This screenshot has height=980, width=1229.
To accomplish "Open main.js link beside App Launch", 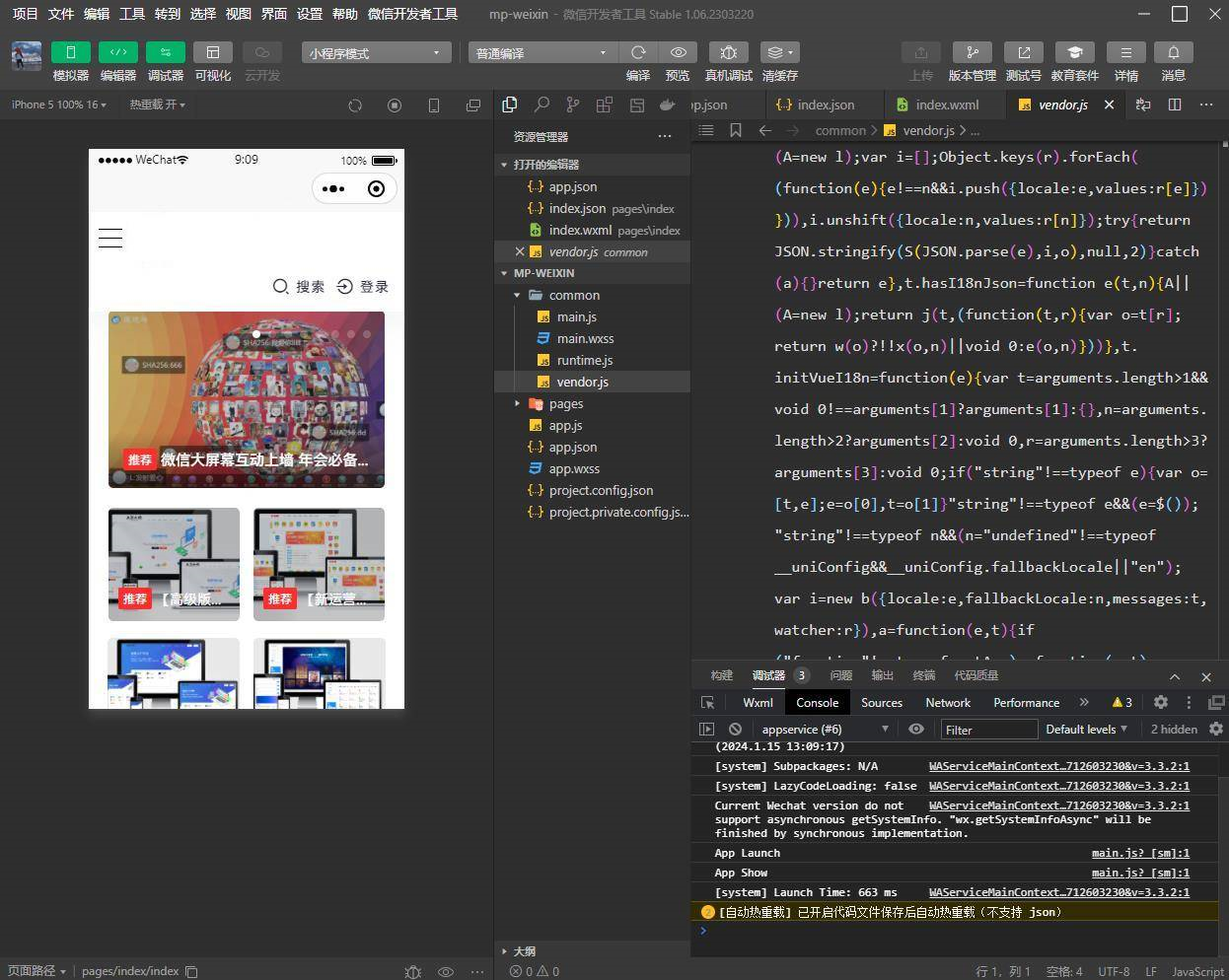I will 1140,853.
